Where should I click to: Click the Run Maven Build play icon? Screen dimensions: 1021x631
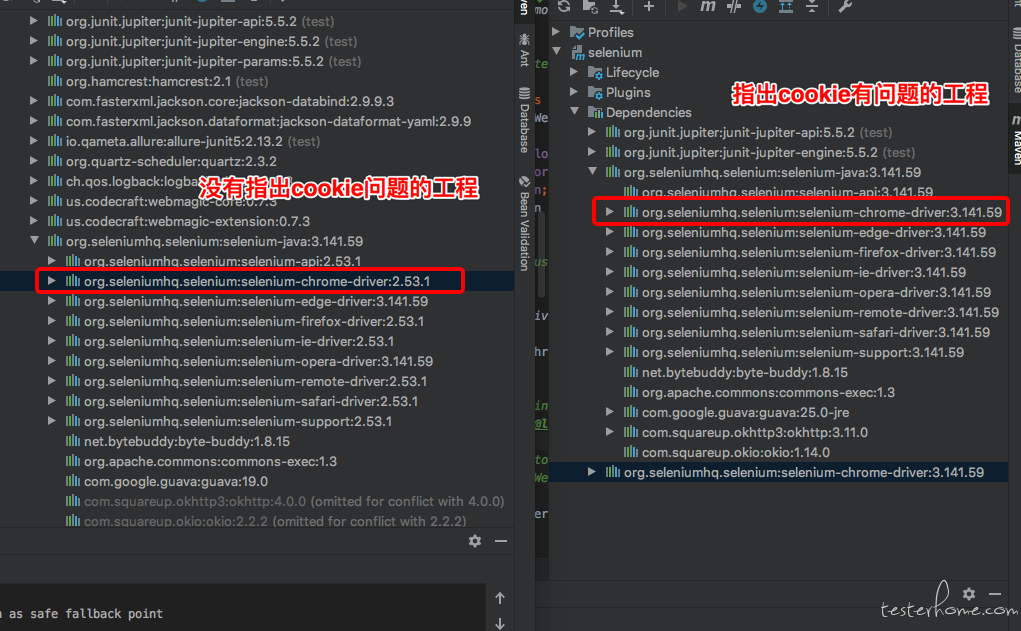(682, 6)
